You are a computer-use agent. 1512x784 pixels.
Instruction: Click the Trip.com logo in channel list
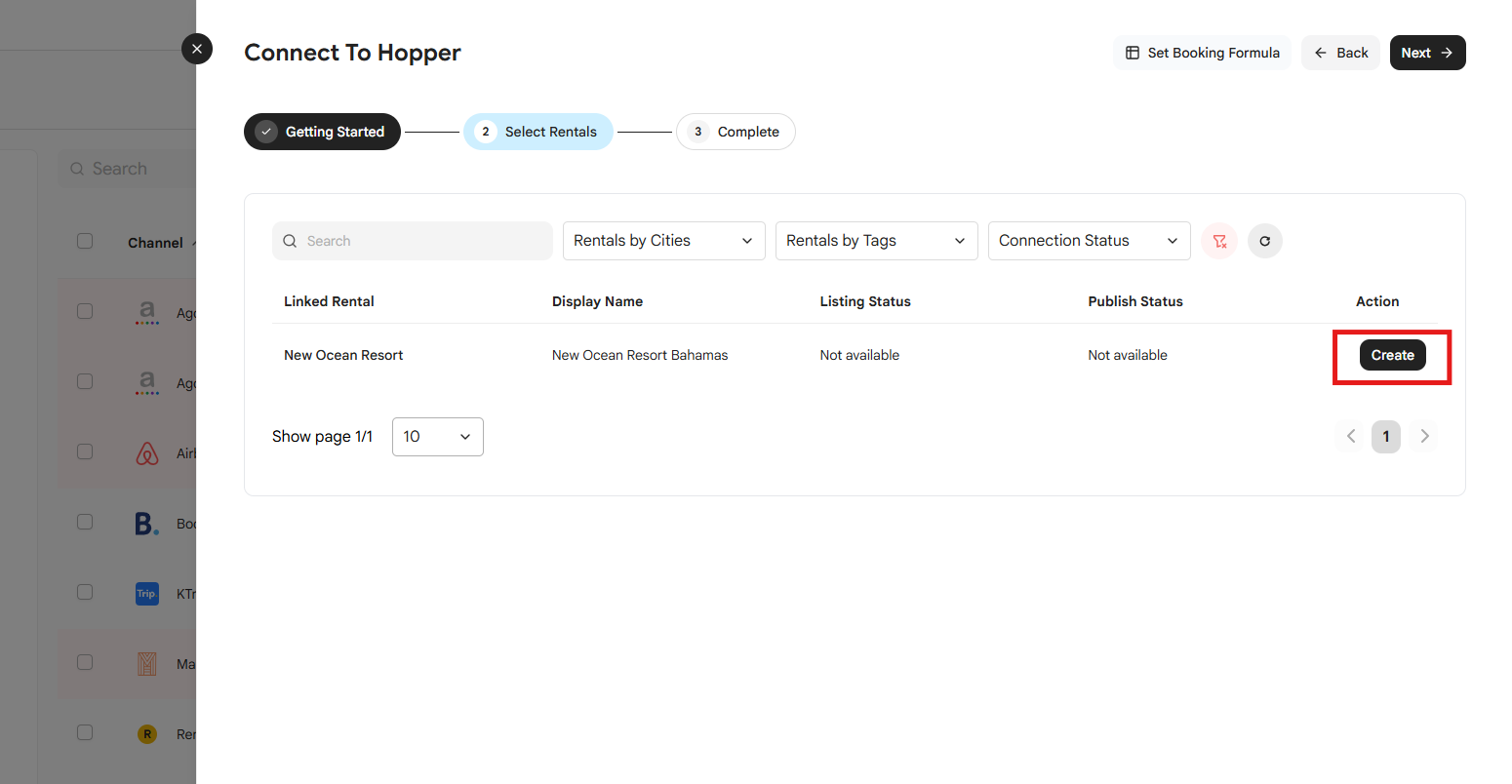(147, 593)
